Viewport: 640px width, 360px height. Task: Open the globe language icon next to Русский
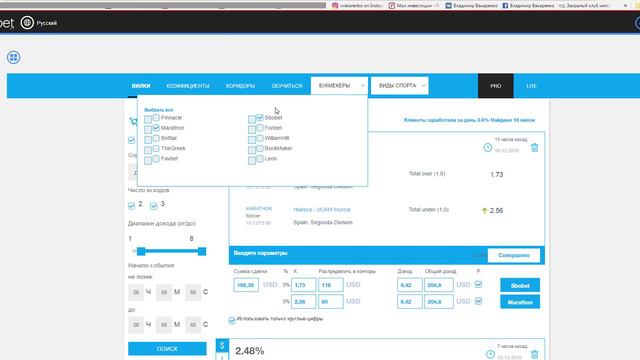pyautogui.click(x=27, y=23)
